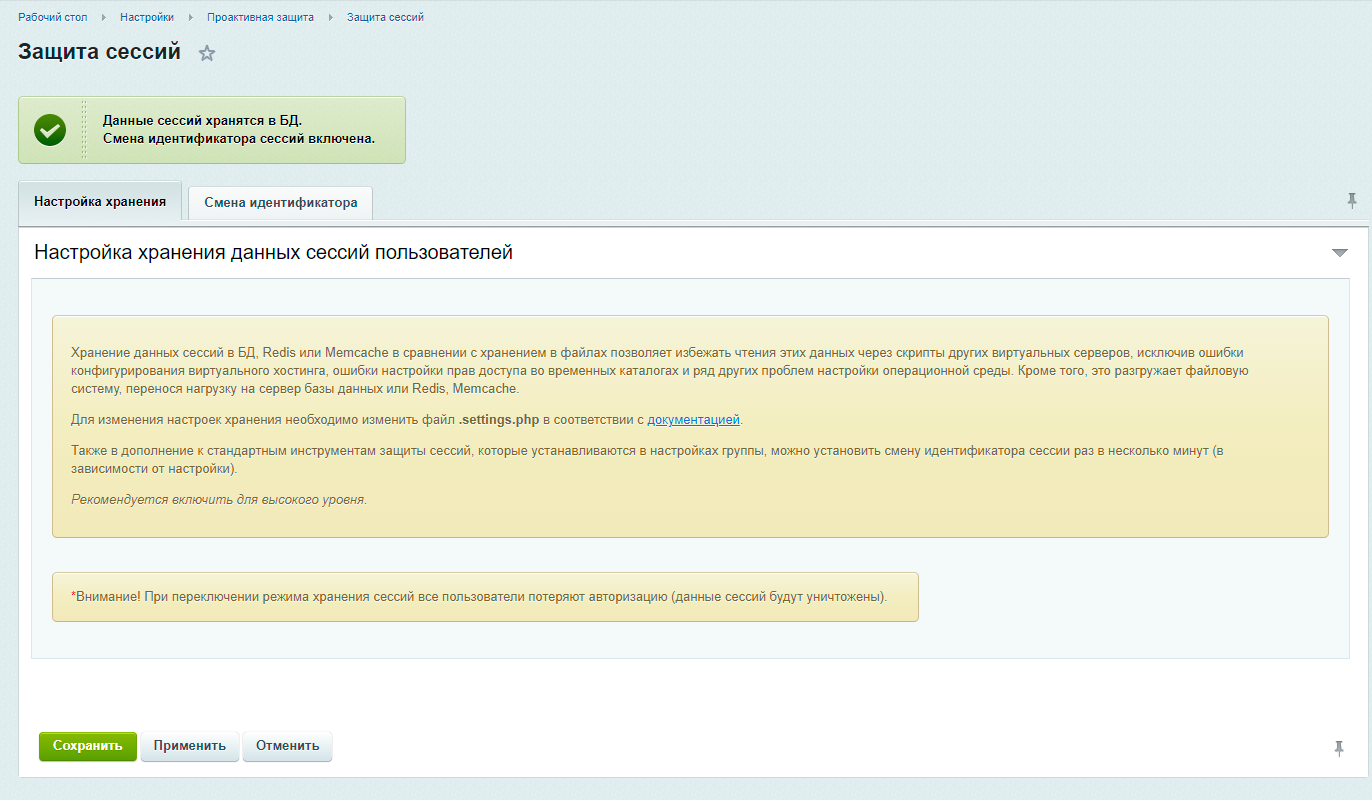The width and height of the screenshot is (1372, 800).
Task: Click the Защита сессий page heading
Action: tap(99, 52)
